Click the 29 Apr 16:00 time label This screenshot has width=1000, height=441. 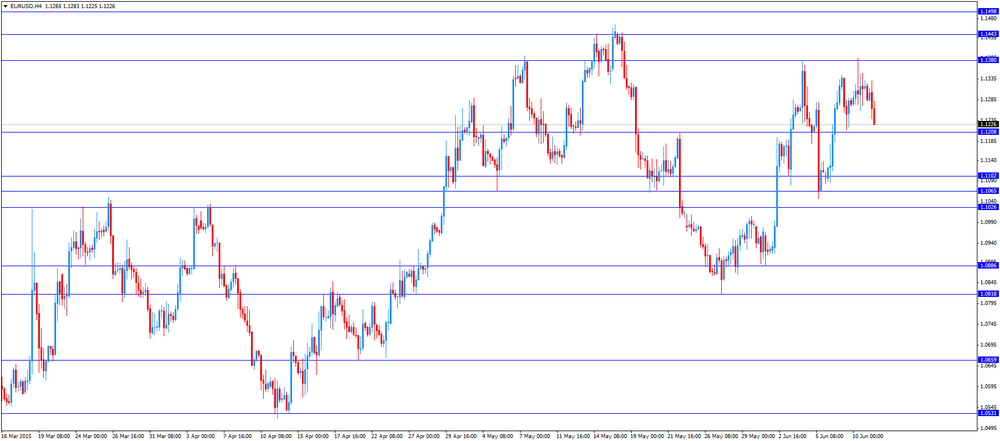461,436
